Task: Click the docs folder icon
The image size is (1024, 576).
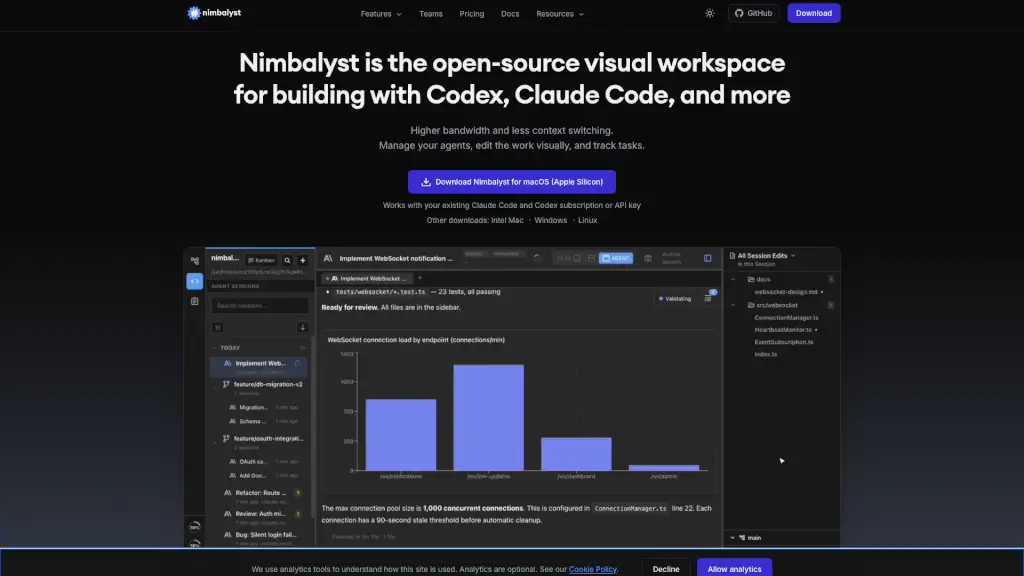Action: click(750, 279)
